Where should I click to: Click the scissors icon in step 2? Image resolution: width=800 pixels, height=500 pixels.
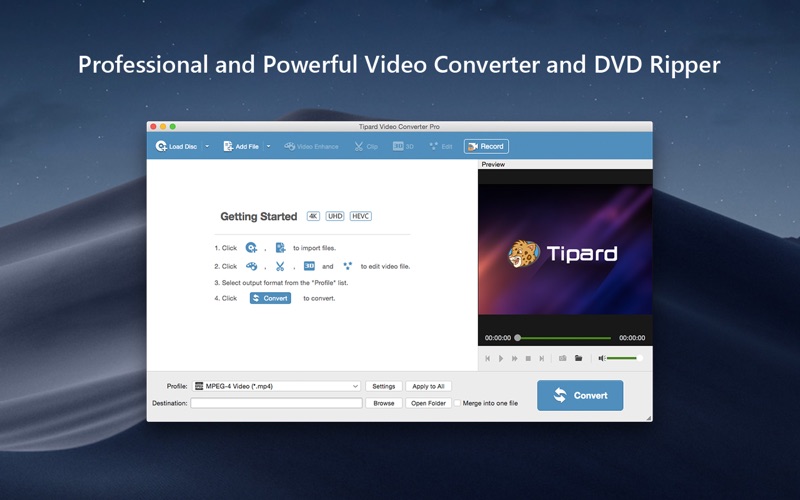tap(280, 266)
